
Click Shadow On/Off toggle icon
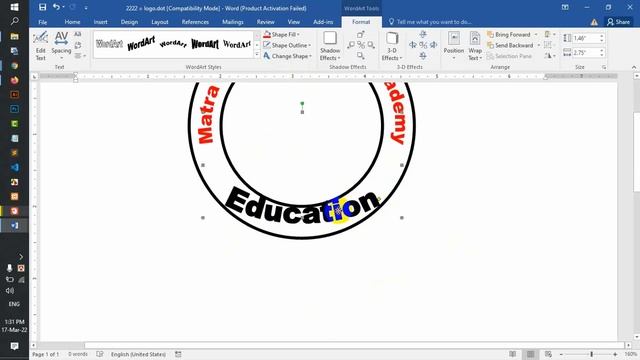361,45
